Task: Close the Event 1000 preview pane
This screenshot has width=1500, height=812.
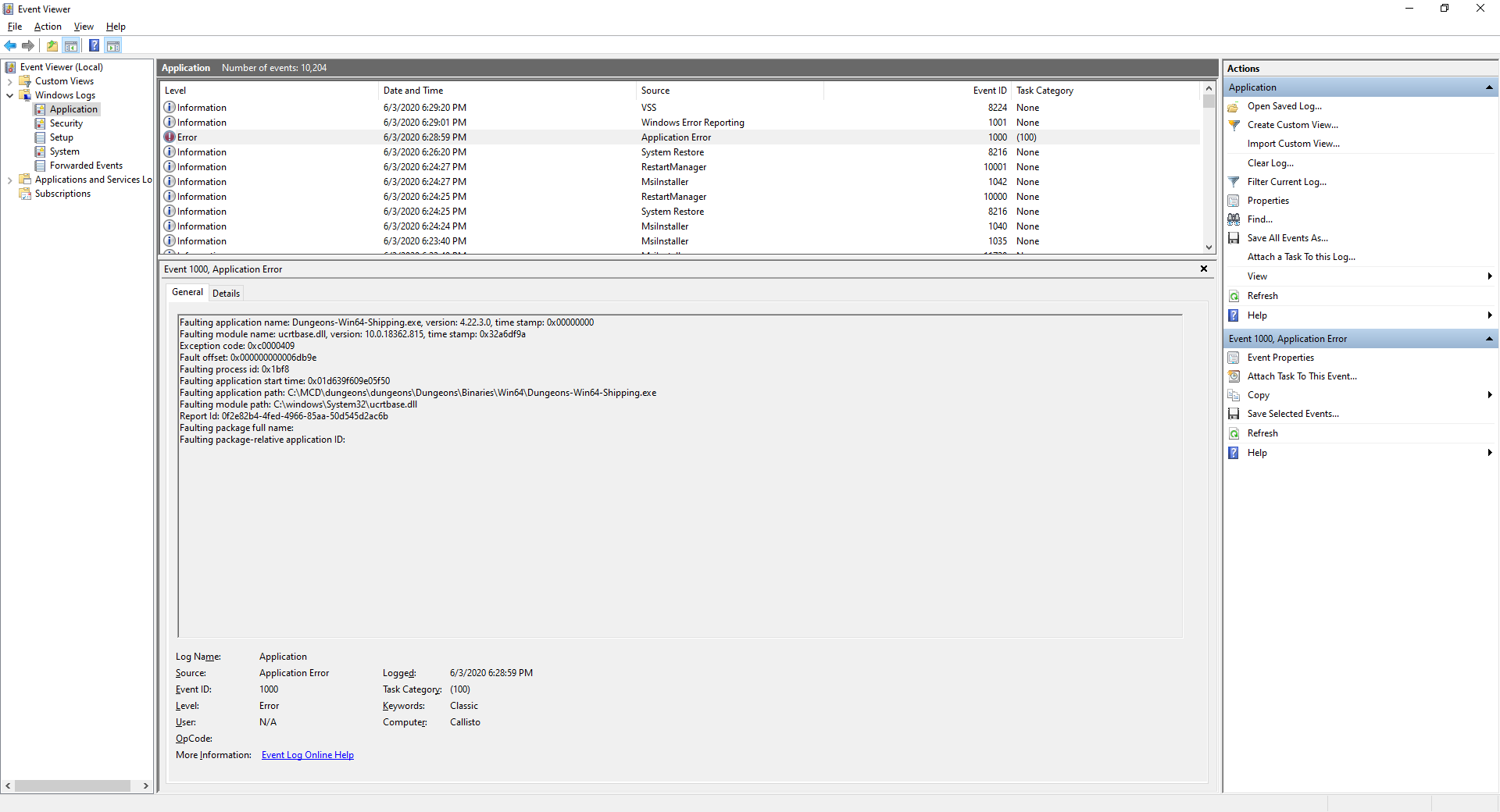Action: 1204,269
